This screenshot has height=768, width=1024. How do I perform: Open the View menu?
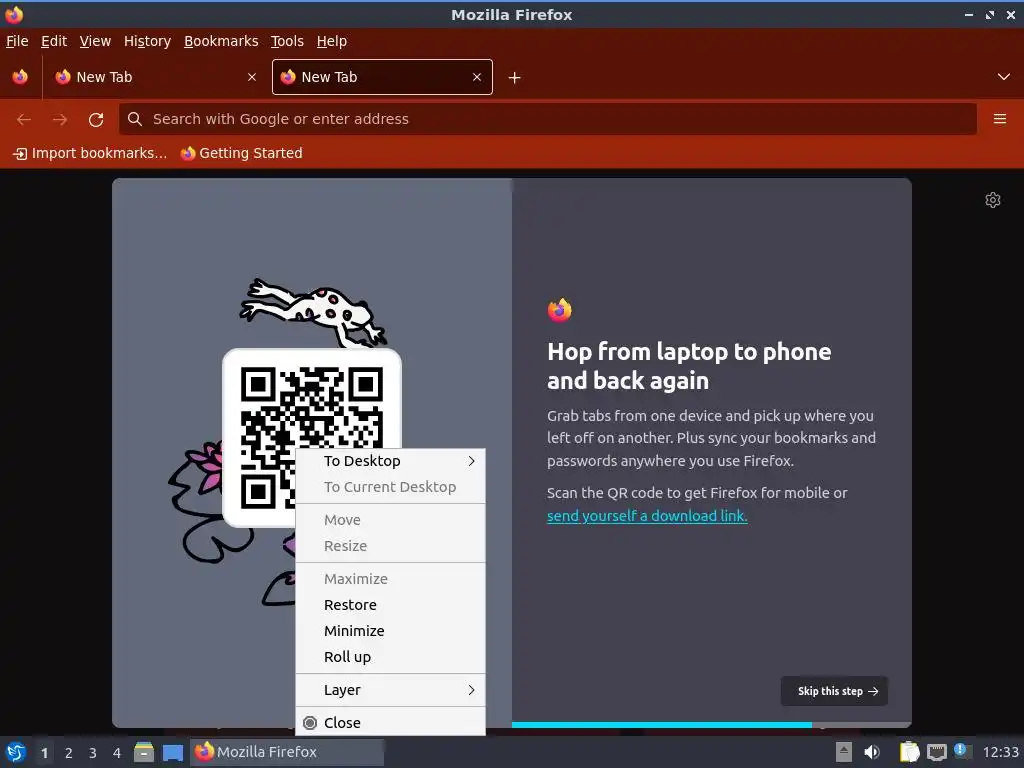(x=95, y=41)
